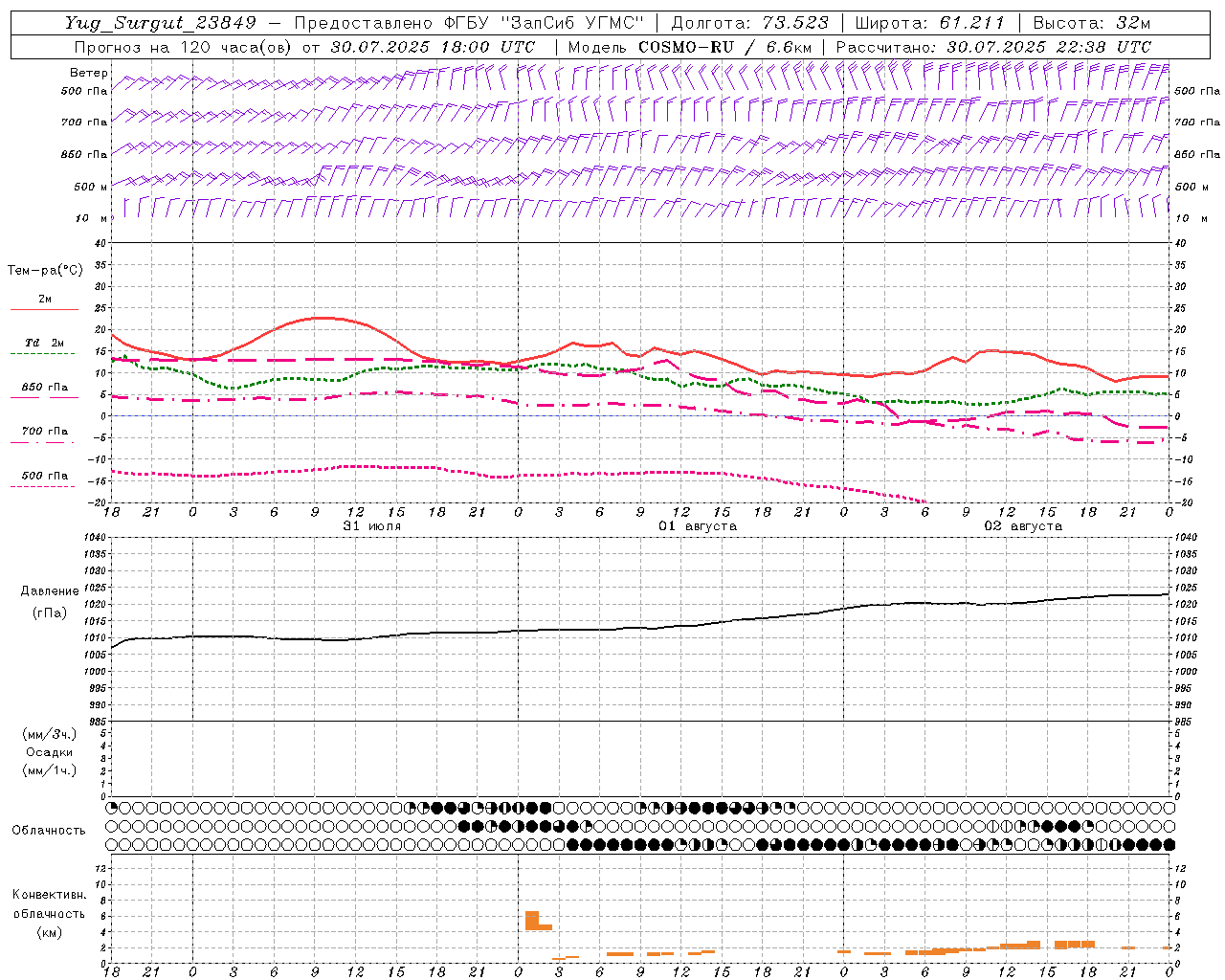Click the Рассчитано: 30.07.2025 22:38 UTC text
The width and height of the screenshot is (1225, 980).
click(x=993, y=47)
